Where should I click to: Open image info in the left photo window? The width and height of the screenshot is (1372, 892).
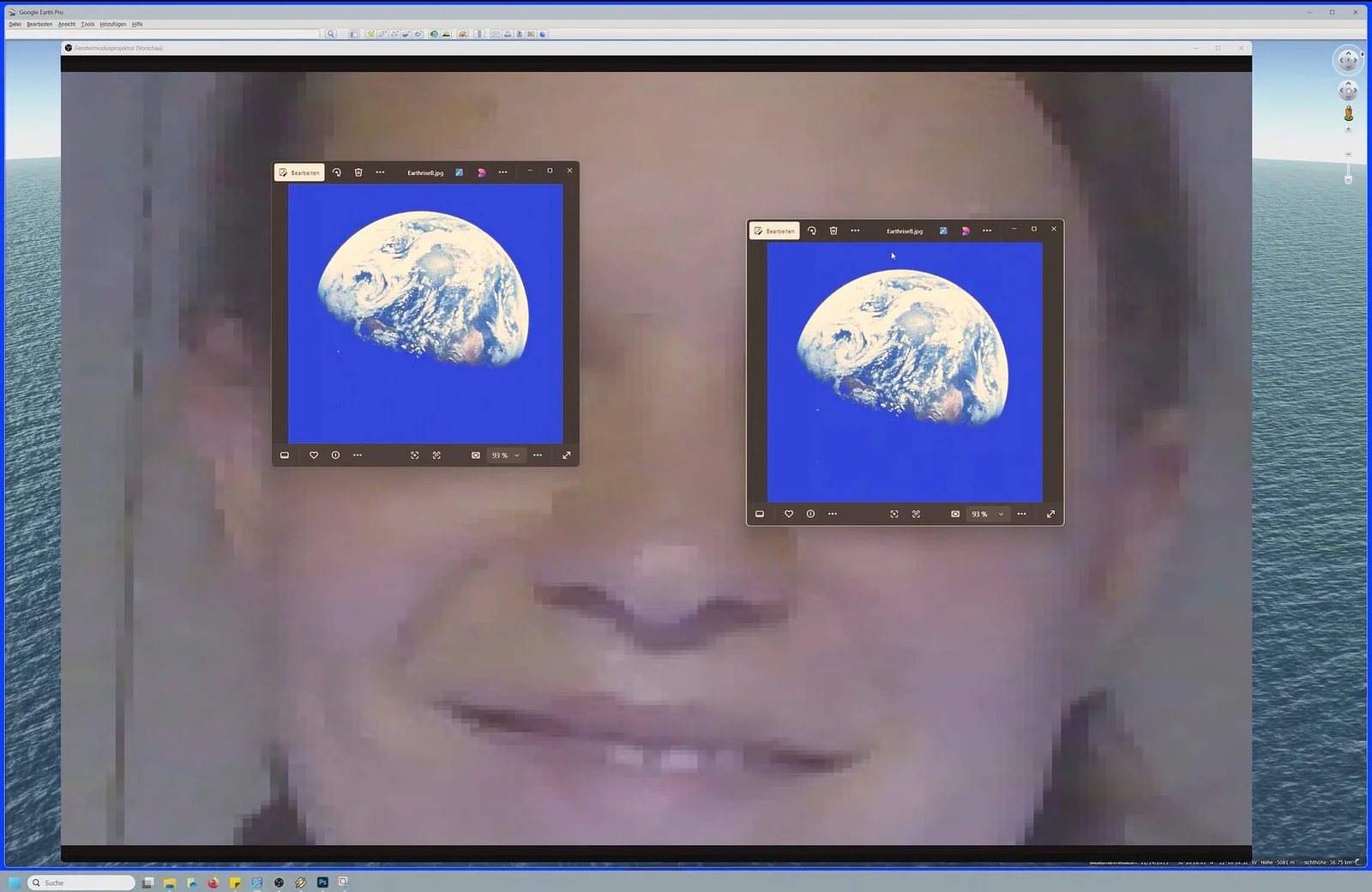[x=335, y=455]
